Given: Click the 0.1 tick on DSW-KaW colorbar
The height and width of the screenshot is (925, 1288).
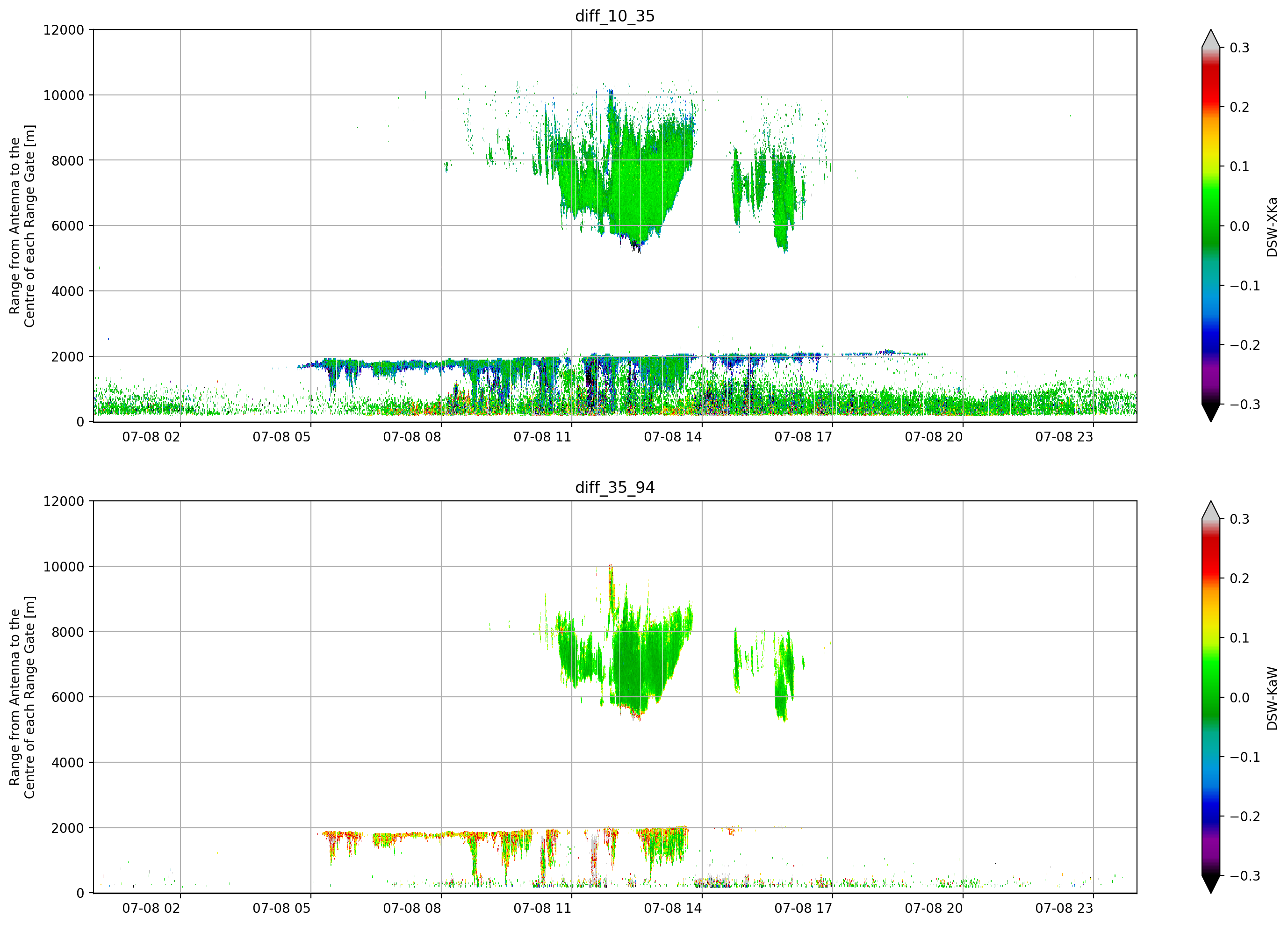Looking at the screenshot, I should coord(1240,639).
